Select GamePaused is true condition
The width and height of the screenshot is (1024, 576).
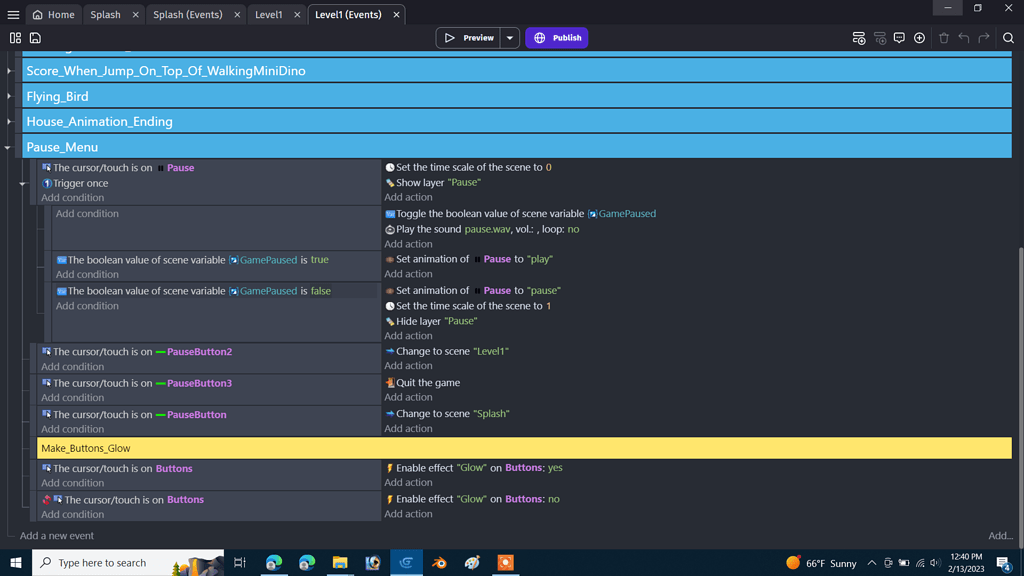pos(192,260)
